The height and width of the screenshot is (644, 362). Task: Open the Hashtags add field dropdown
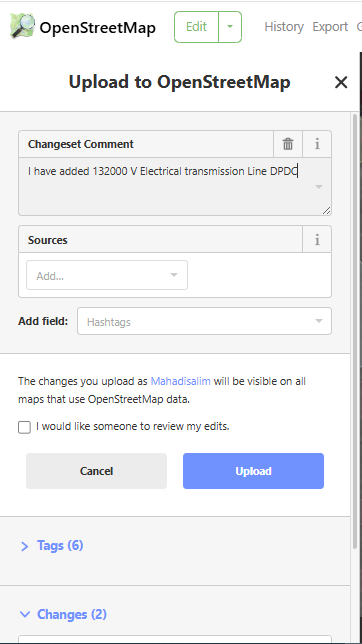204,321
